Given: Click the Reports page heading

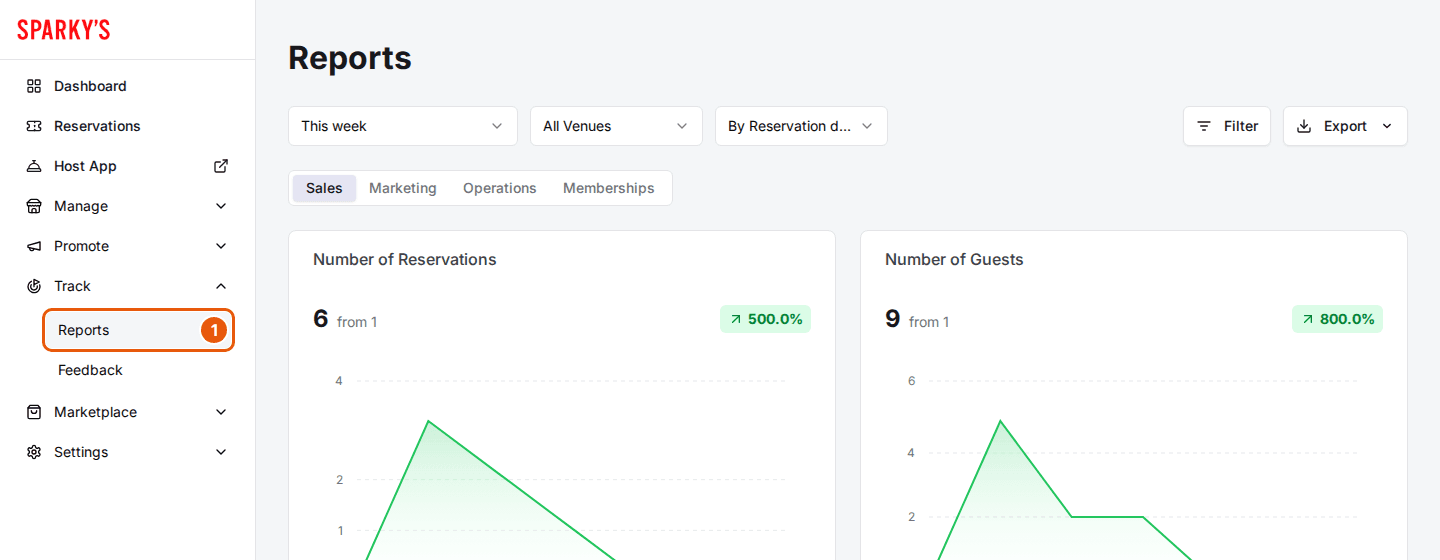Looking at the screenshot, I should tap(350, 58).
